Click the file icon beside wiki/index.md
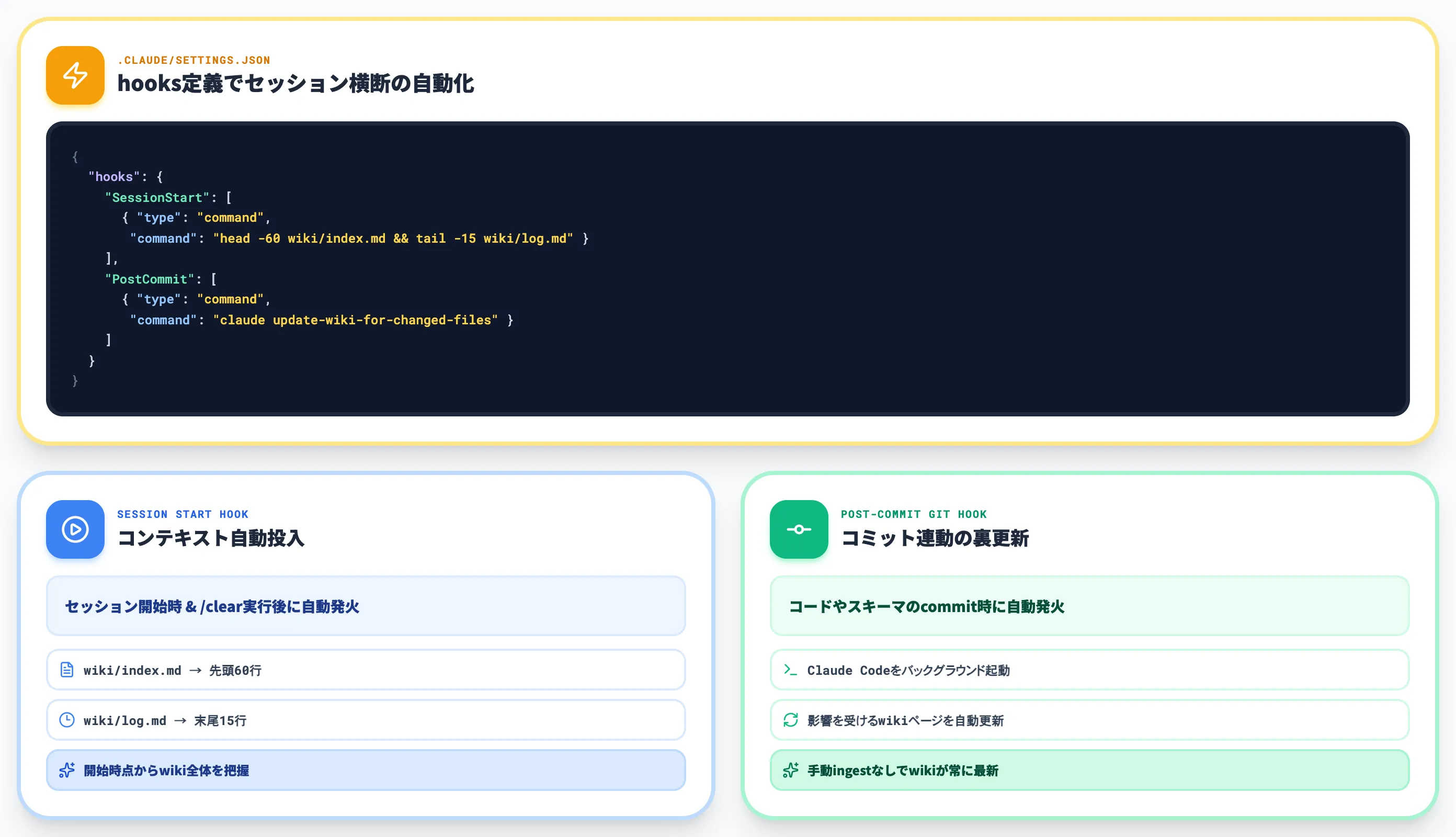The width and height of the screenshot is (1456, 837). [66, 670]
